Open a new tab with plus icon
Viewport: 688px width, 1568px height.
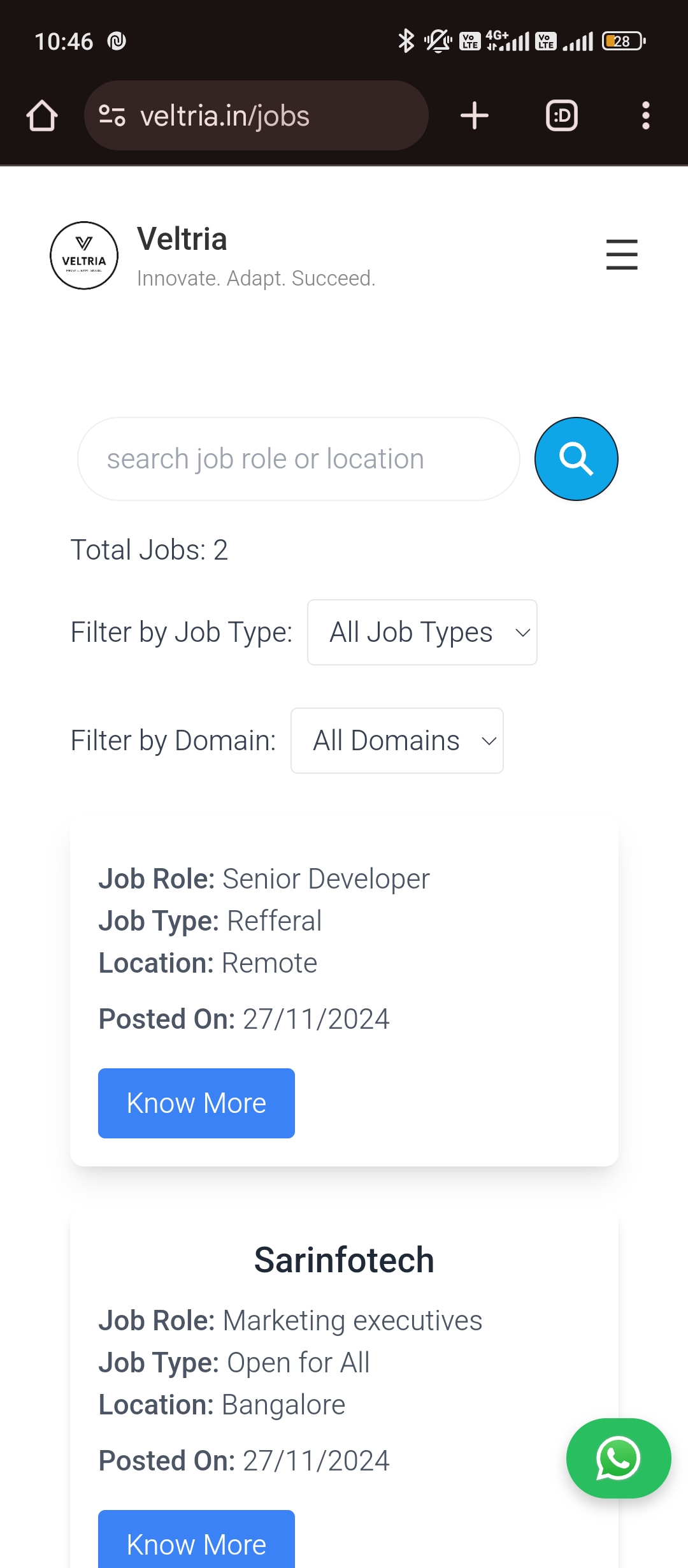475,116
